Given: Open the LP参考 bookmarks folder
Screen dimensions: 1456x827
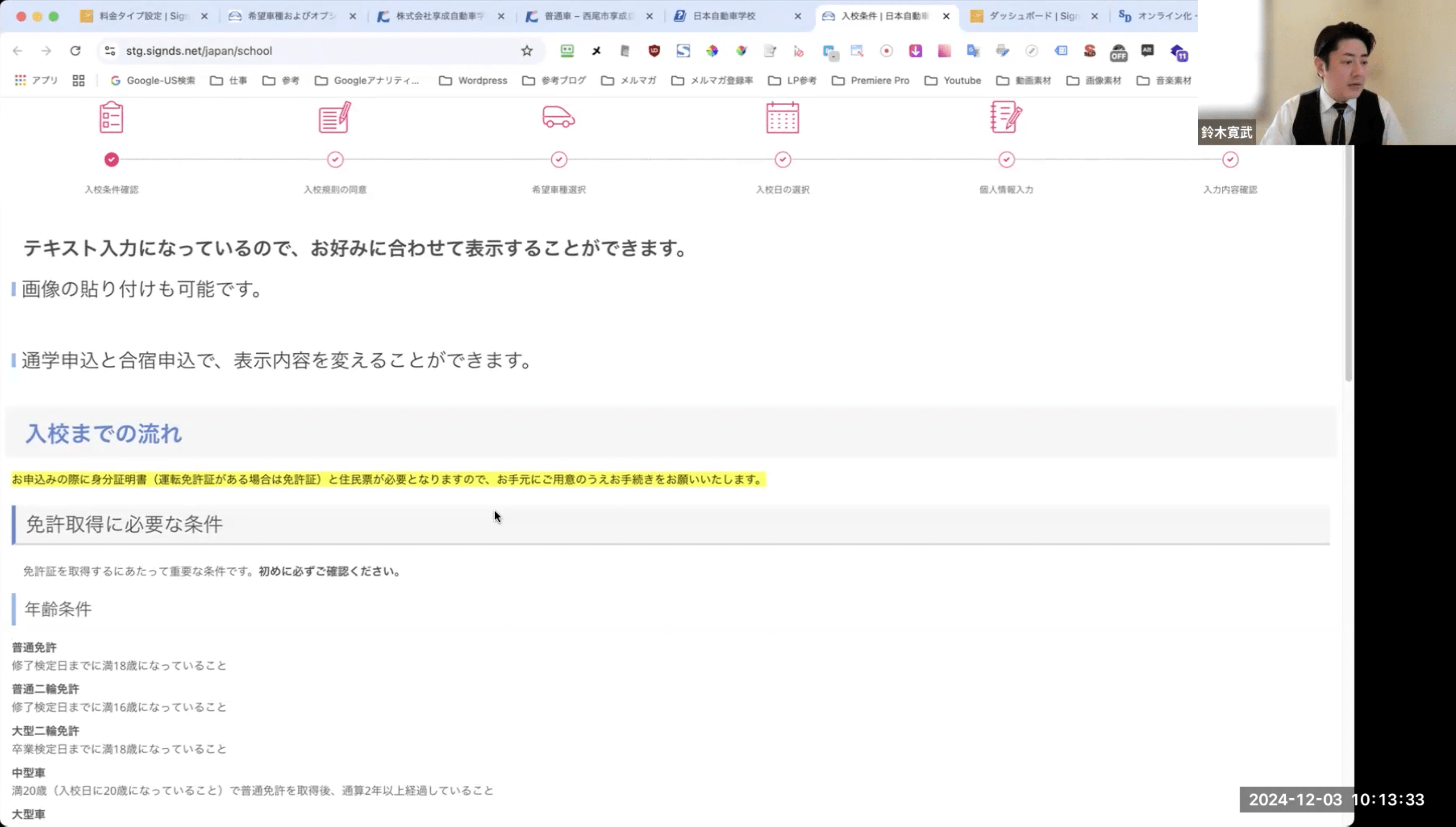Looking at the screenshot, I should click(792, 81).
